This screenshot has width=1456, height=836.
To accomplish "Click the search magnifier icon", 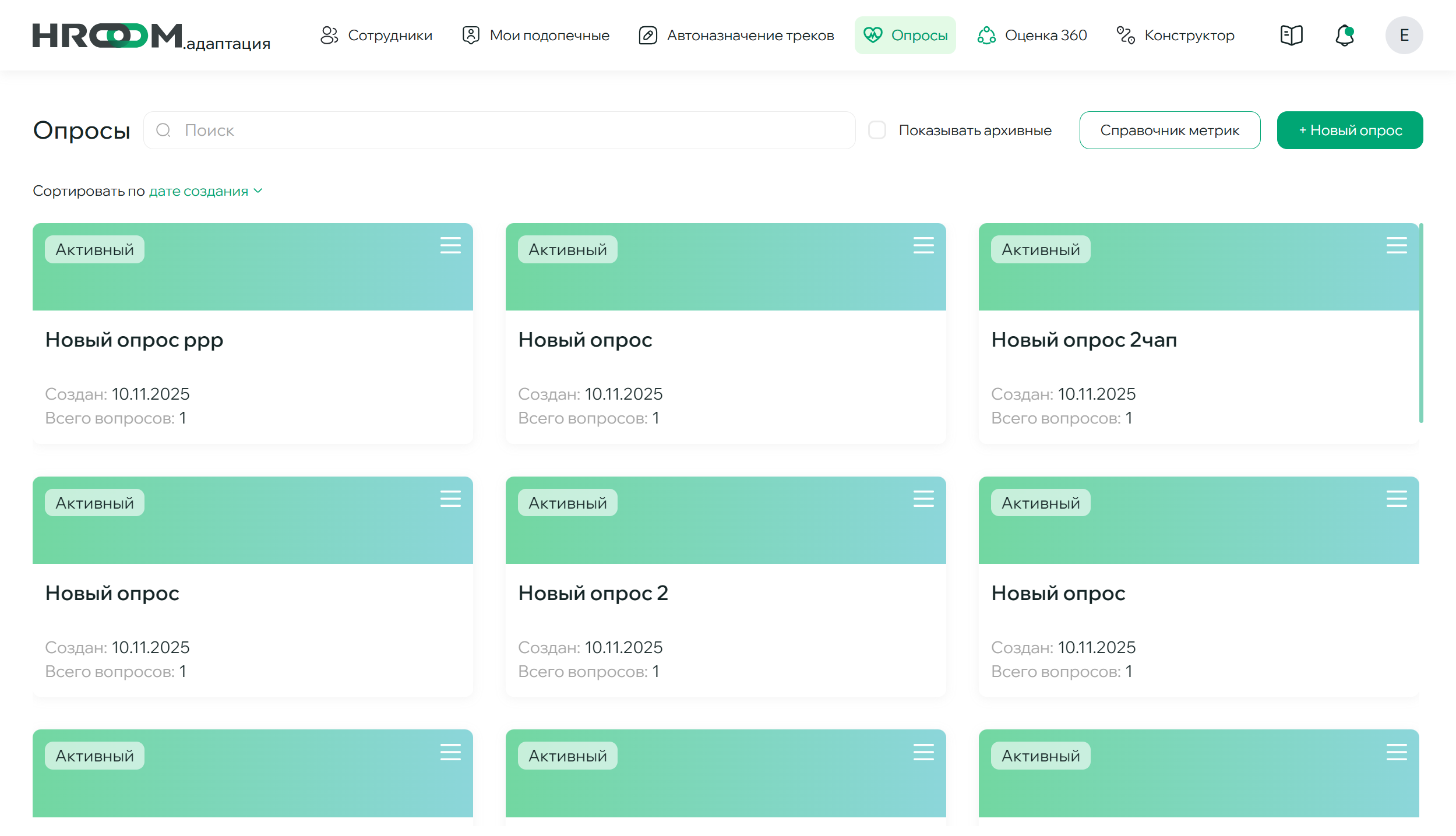I will [x=164, y=130].
